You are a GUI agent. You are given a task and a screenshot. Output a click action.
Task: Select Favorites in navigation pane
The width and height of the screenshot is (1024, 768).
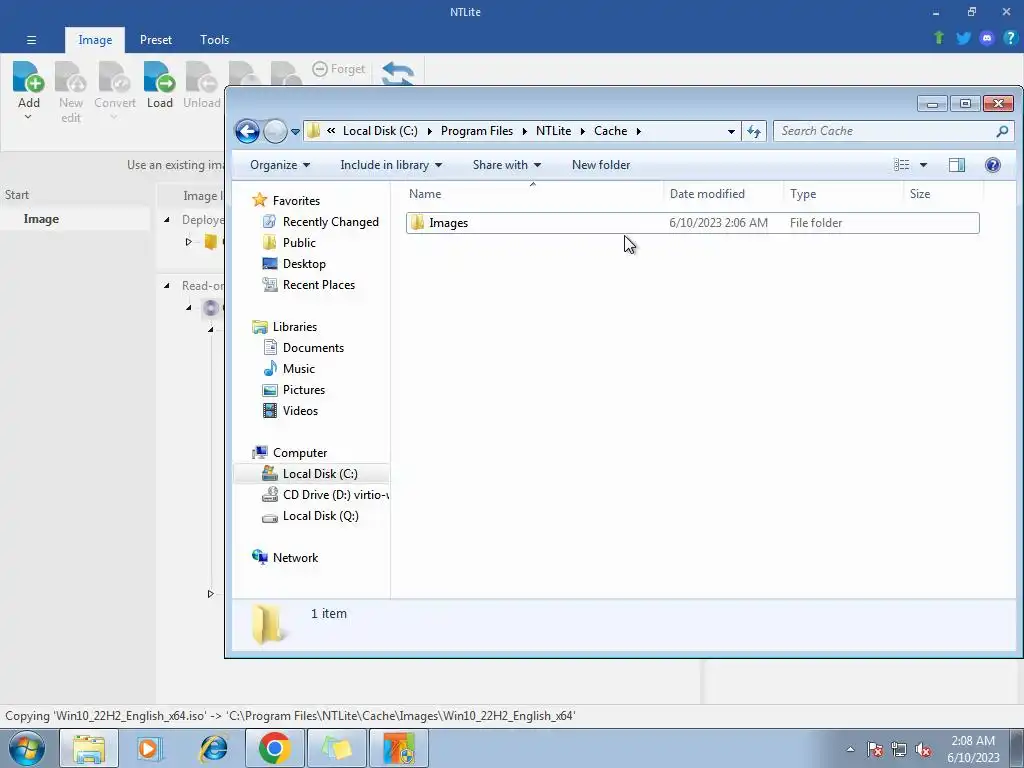[x=296, y=200]
